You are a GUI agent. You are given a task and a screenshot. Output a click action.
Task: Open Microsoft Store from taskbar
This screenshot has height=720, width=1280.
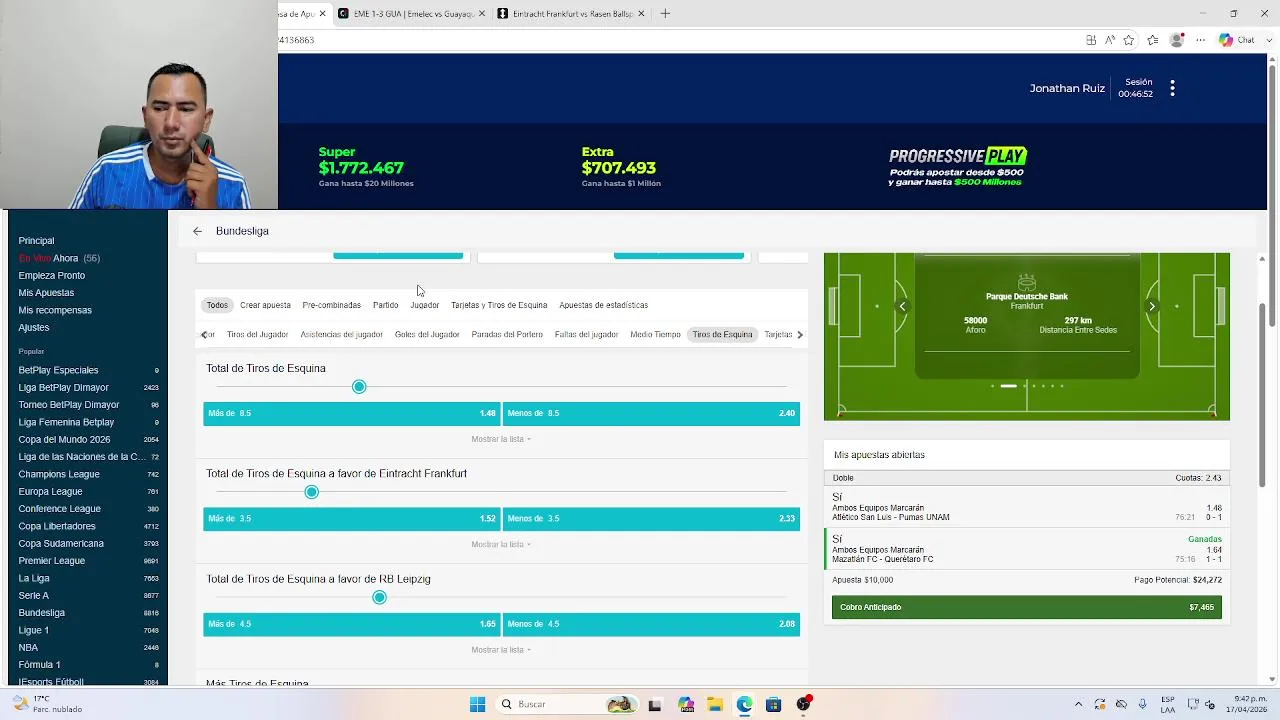point(773,704)
